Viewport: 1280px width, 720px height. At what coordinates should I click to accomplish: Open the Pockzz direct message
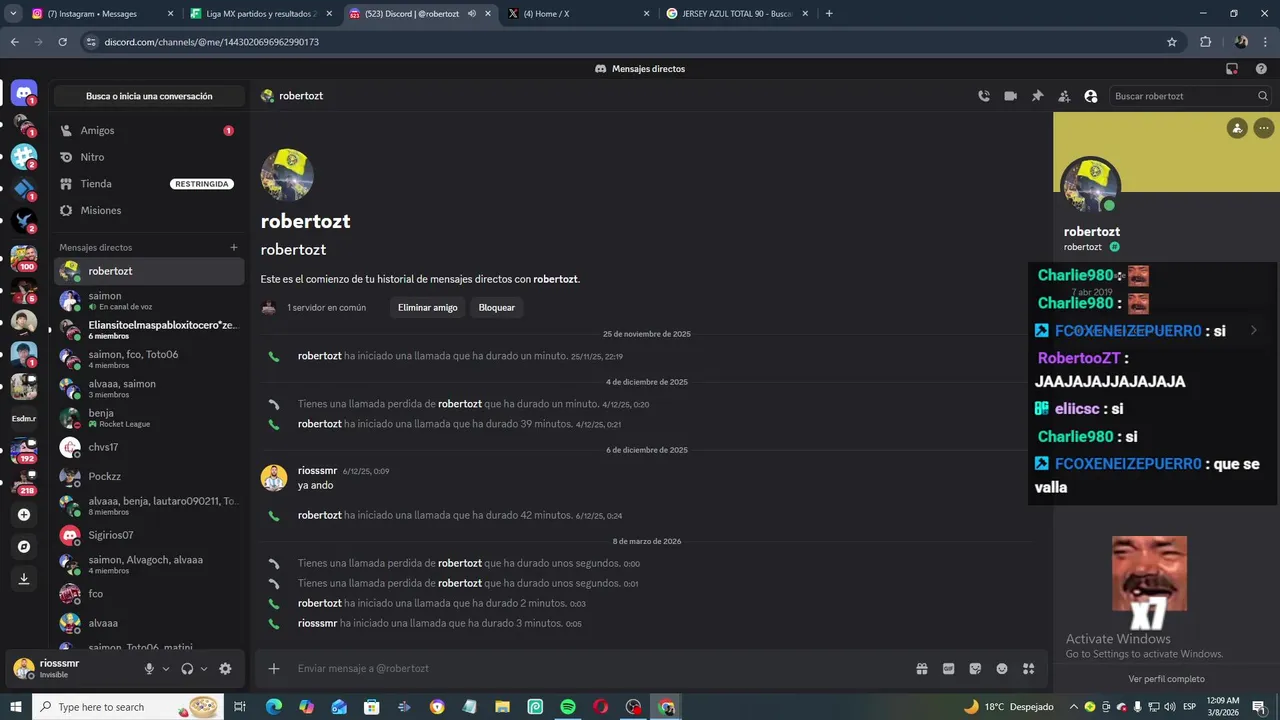click(149, 476)
